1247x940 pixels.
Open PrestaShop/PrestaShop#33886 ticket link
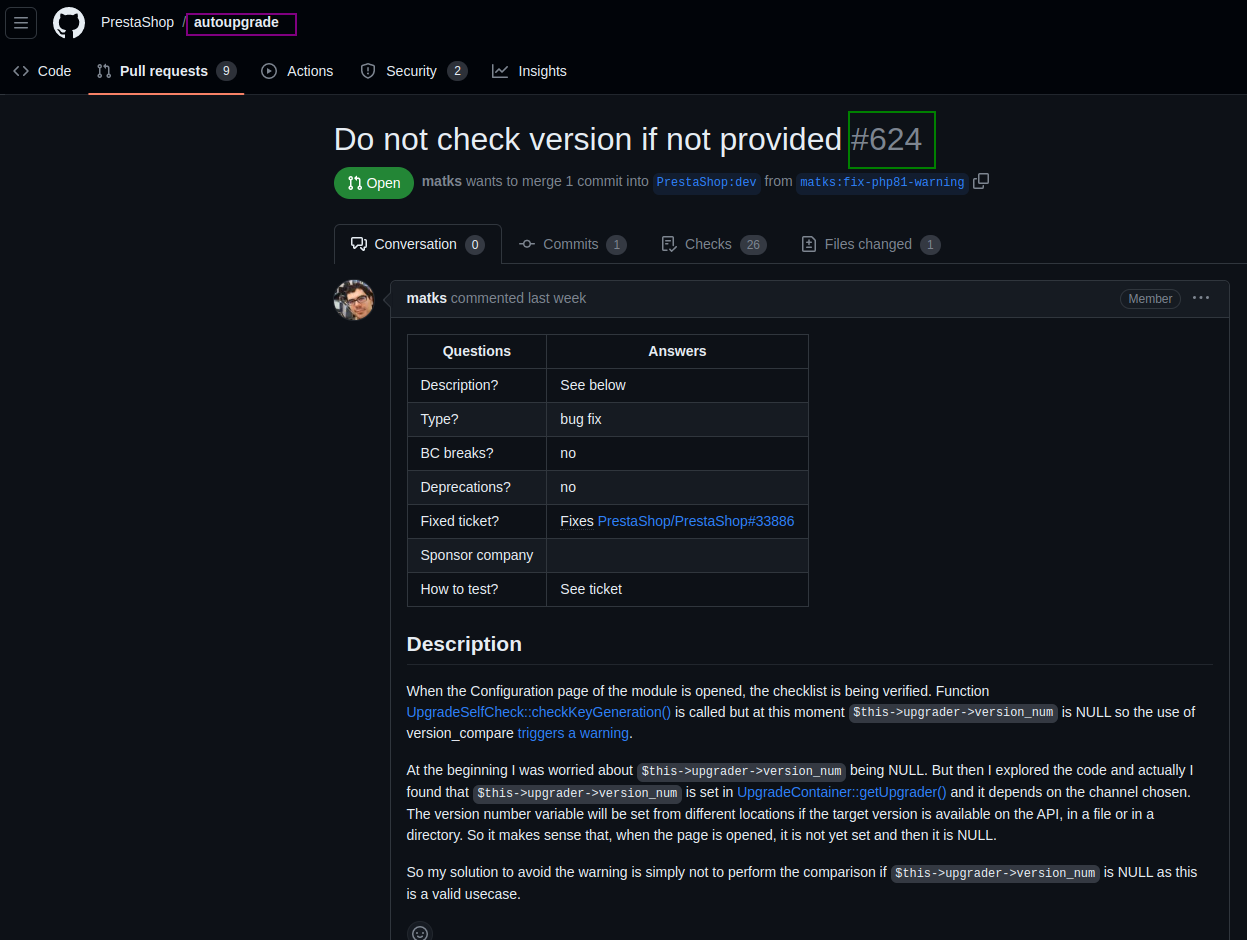point(696,521)
